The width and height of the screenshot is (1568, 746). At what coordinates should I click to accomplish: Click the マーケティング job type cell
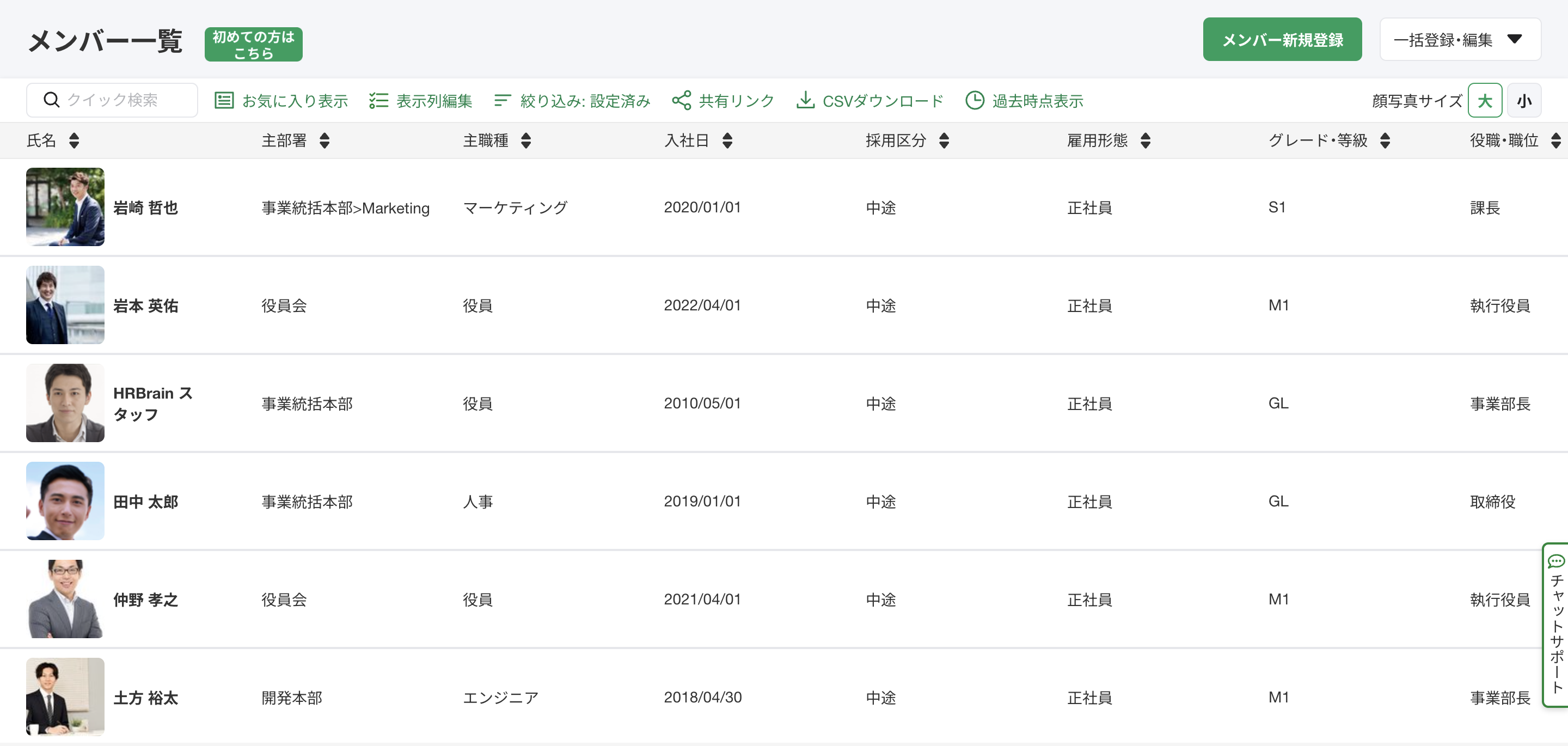point(515,207)
